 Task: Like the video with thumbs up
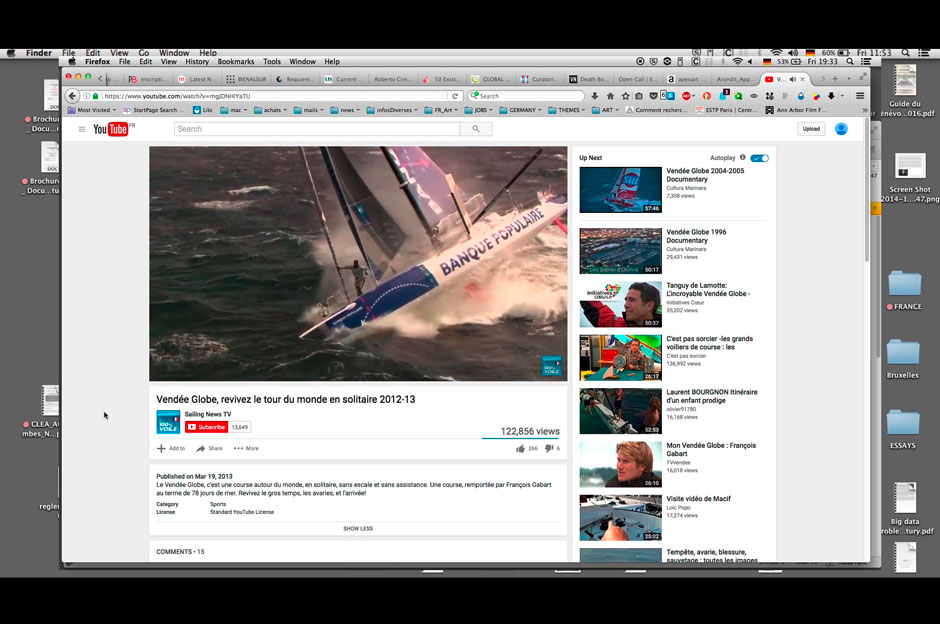(520, 449)
